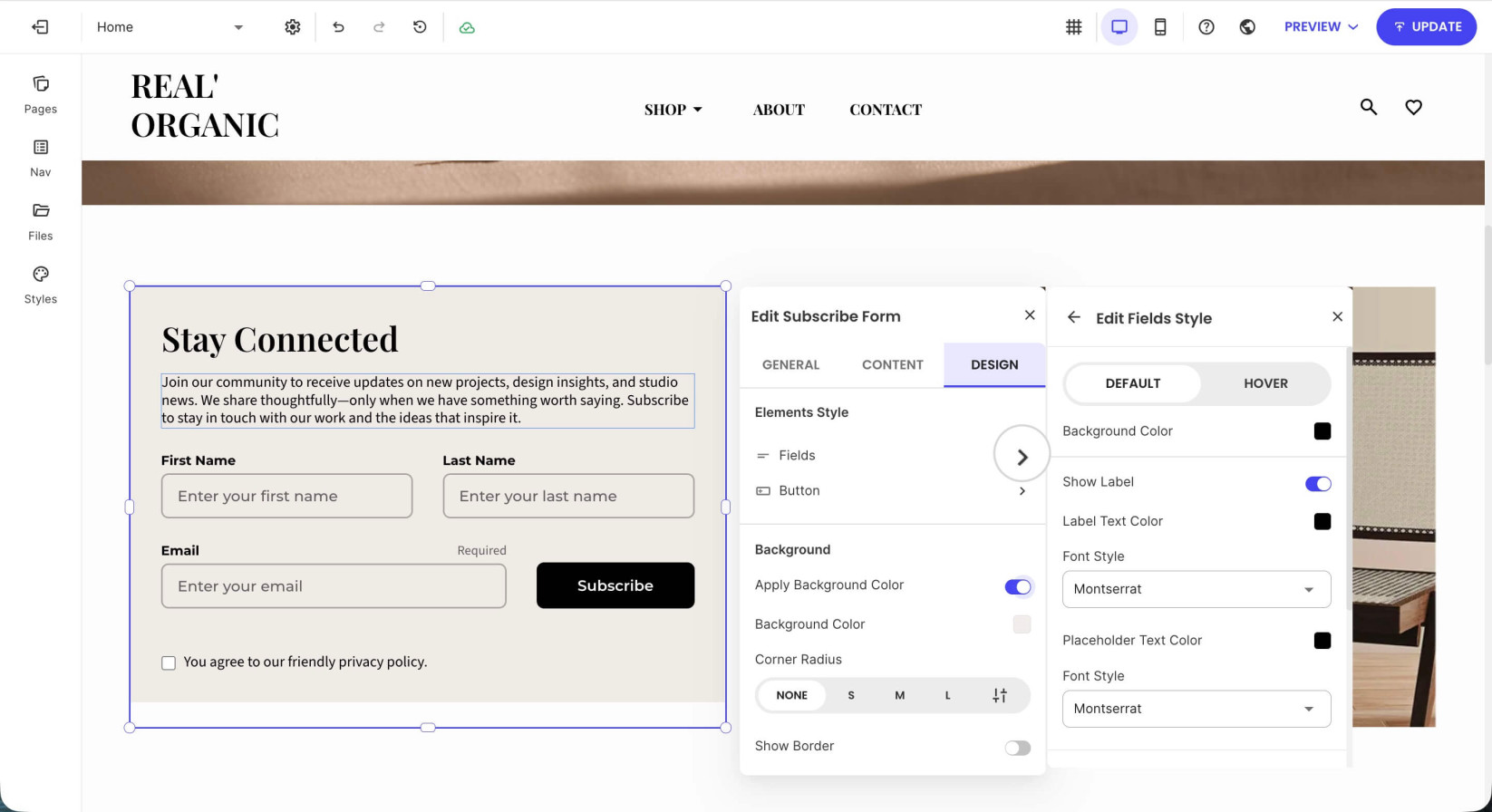Toggle the grid overlay icon

coord(1073,27)
